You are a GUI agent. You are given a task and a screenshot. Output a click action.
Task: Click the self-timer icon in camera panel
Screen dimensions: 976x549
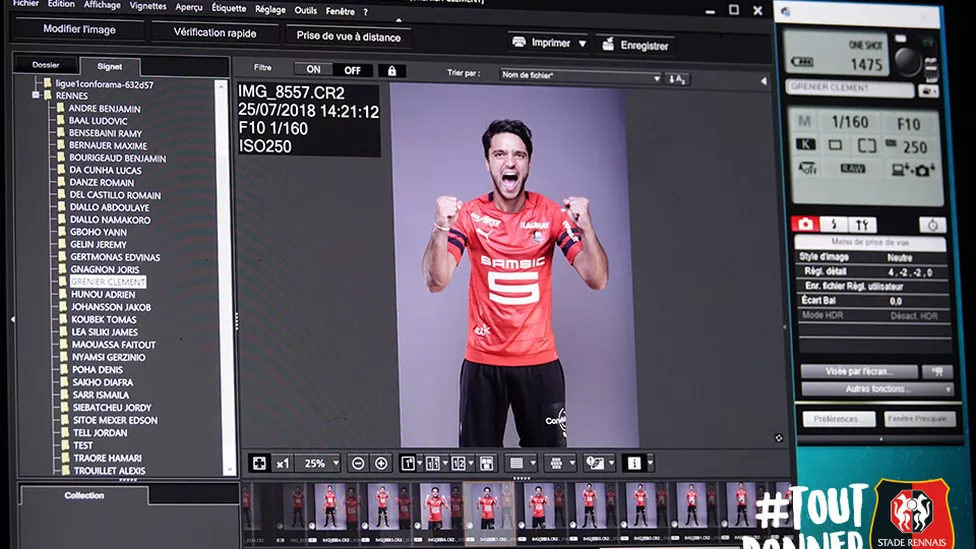(x=932, y=225)
